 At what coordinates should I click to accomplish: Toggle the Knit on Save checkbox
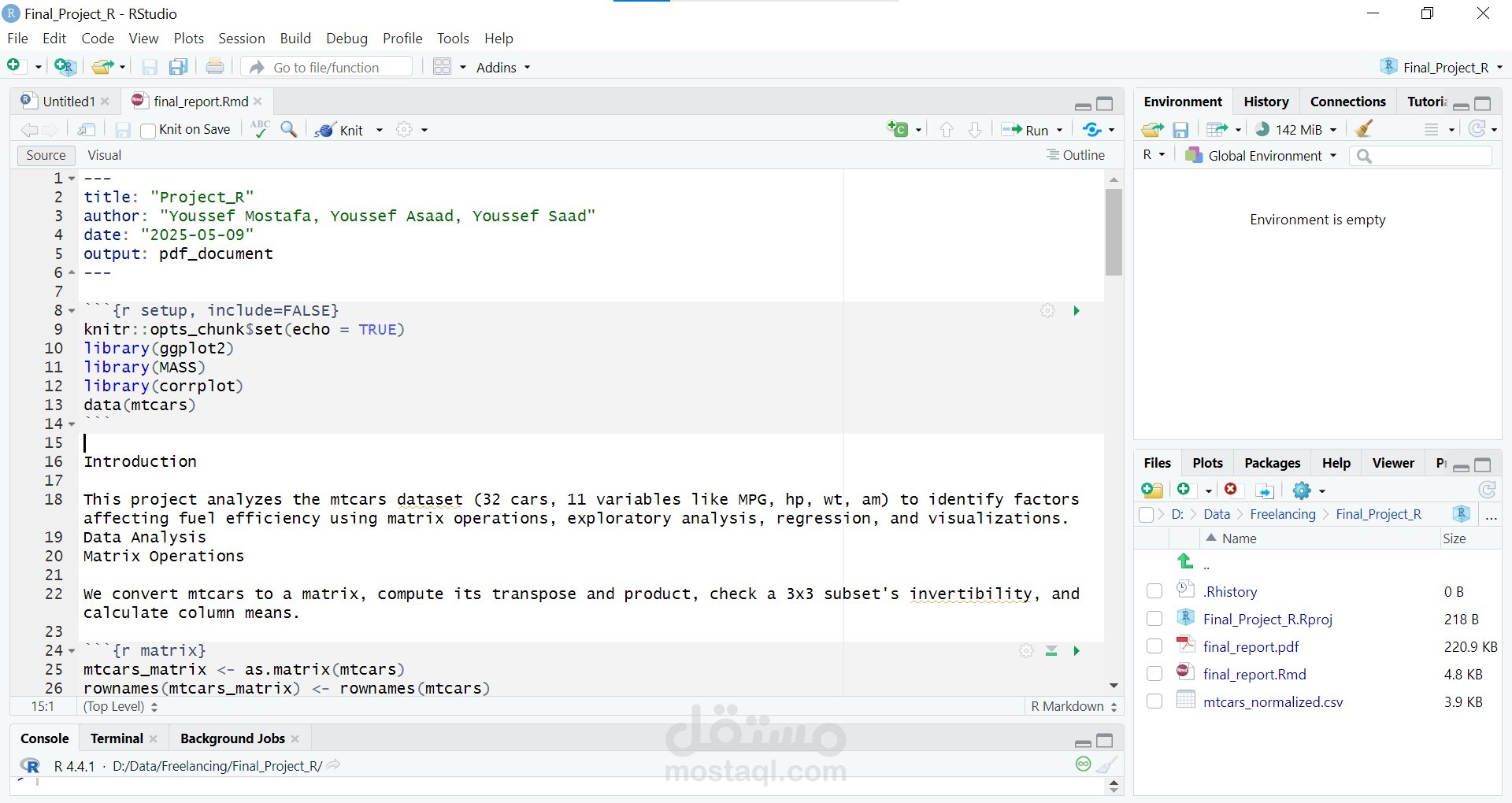click(147, 131)
